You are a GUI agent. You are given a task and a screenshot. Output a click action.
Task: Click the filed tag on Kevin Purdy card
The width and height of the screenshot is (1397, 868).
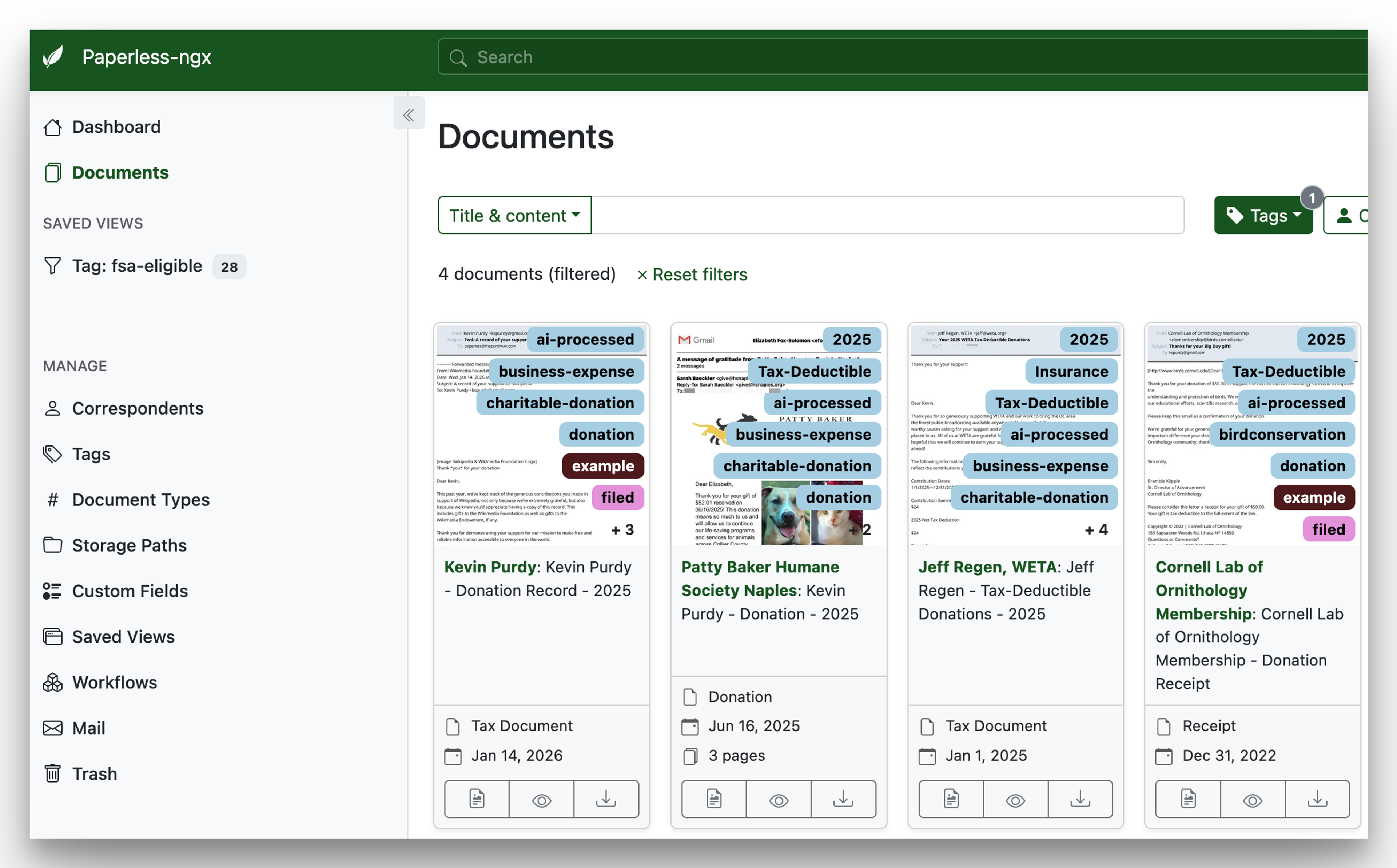tap(618, 498)
